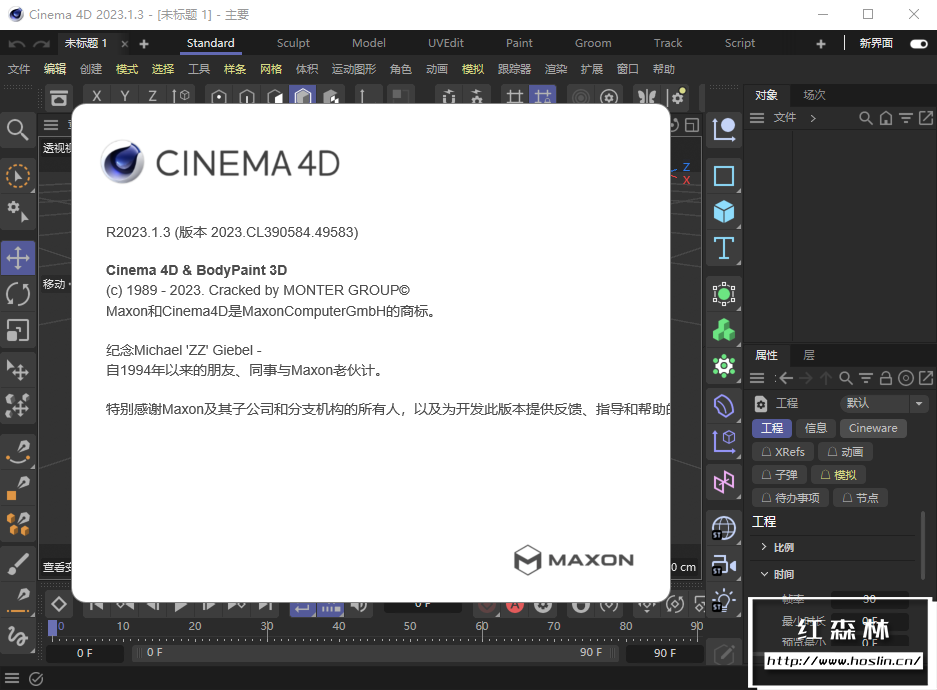Screen dimensions: 937x690
Task: Lock the attribute manager element
Action: (x=886, y=378)
